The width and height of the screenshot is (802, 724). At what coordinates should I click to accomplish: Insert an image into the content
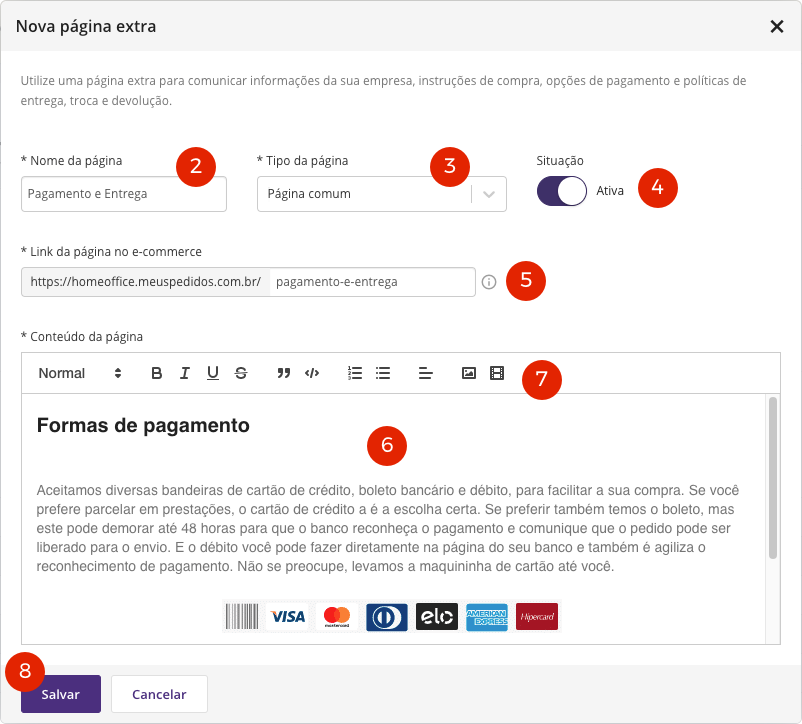point(469,373)
